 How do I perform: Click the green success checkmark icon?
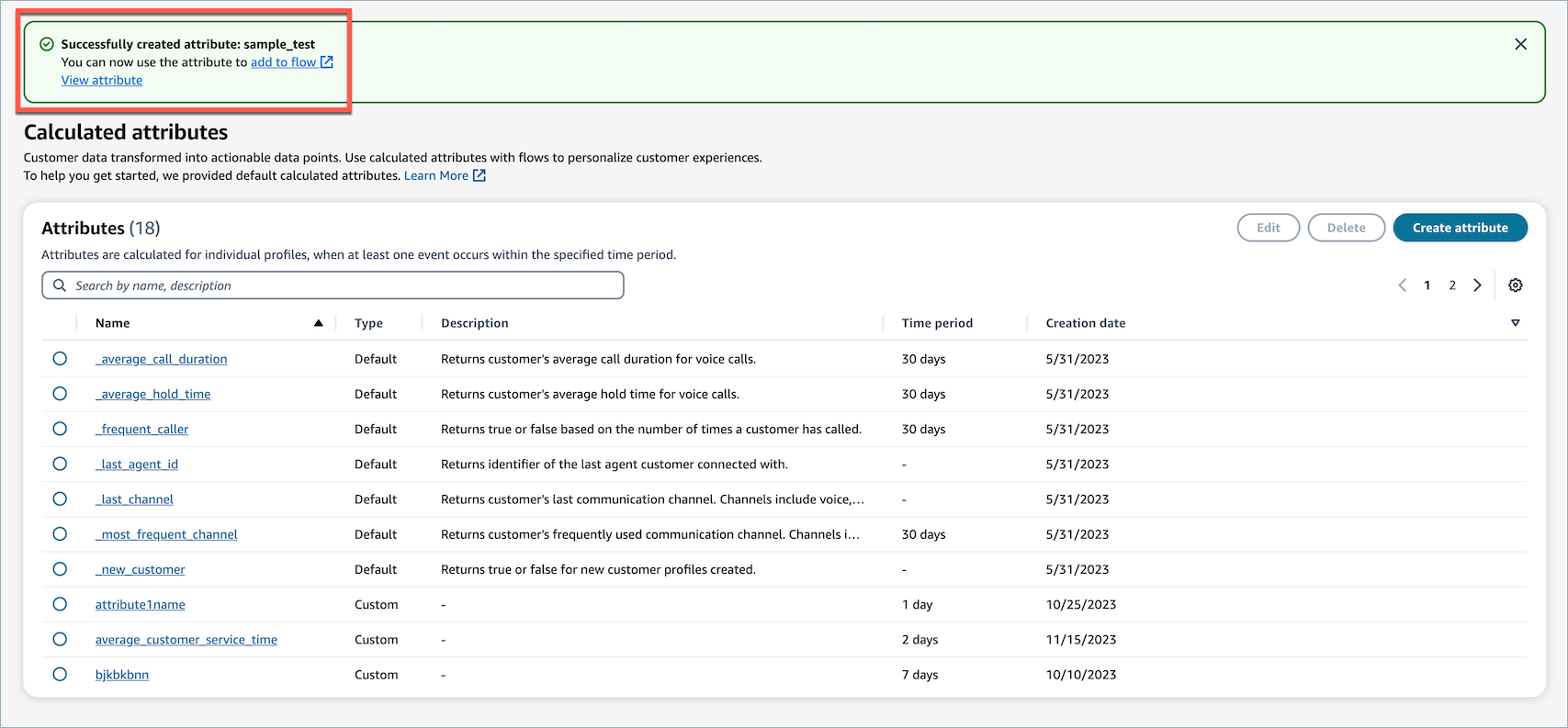pyautogui.click(x=47, y=44)
